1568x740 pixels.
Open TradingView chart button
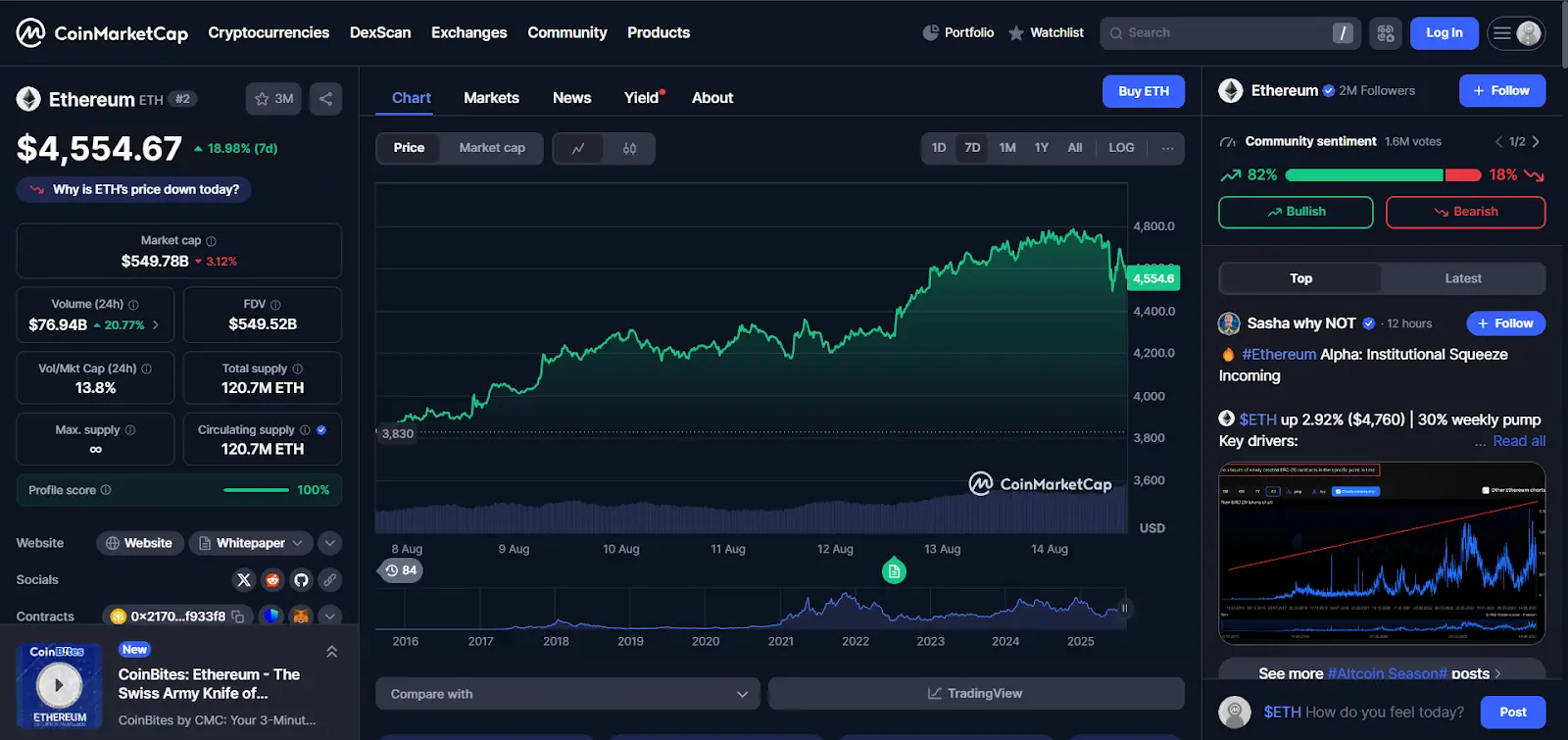click(x=976, y=694)
